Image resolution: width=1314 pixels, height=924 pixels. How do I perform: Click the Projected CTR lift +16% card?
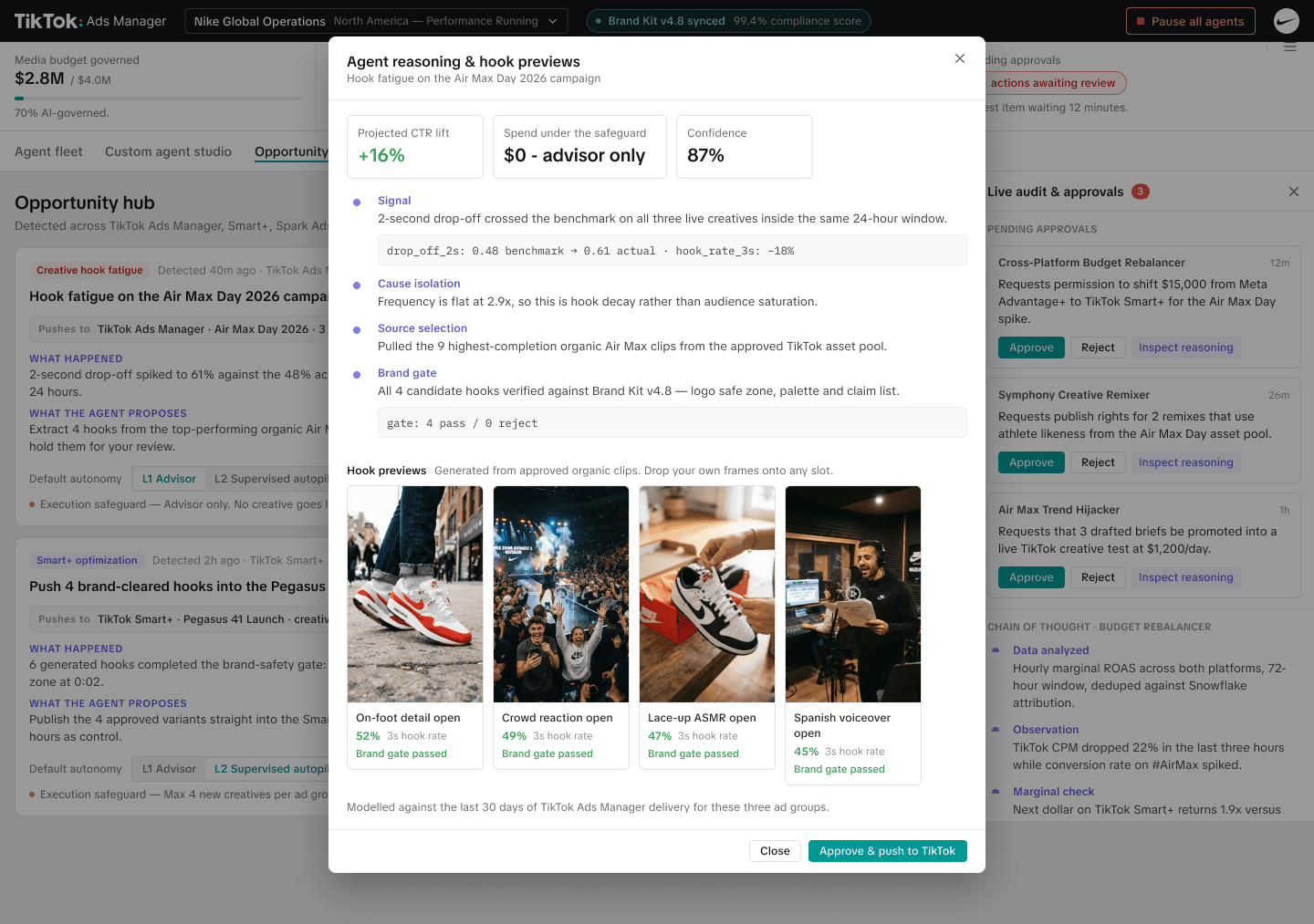pos(415,147)
